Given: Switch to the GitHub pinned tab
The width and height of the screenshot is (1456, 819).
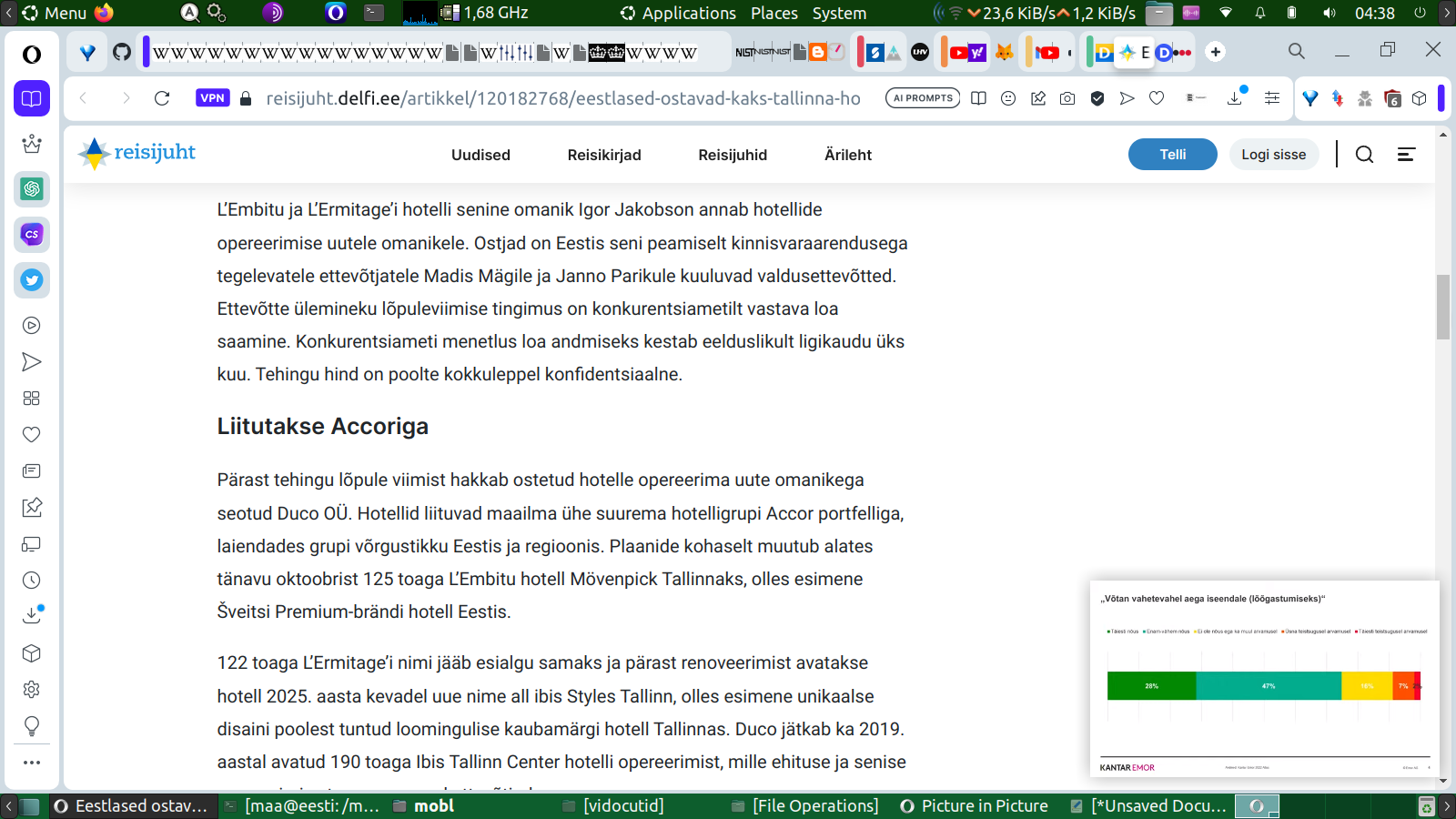Looking at the screenshot, I should pyautogui.click(x=122, y=52).
